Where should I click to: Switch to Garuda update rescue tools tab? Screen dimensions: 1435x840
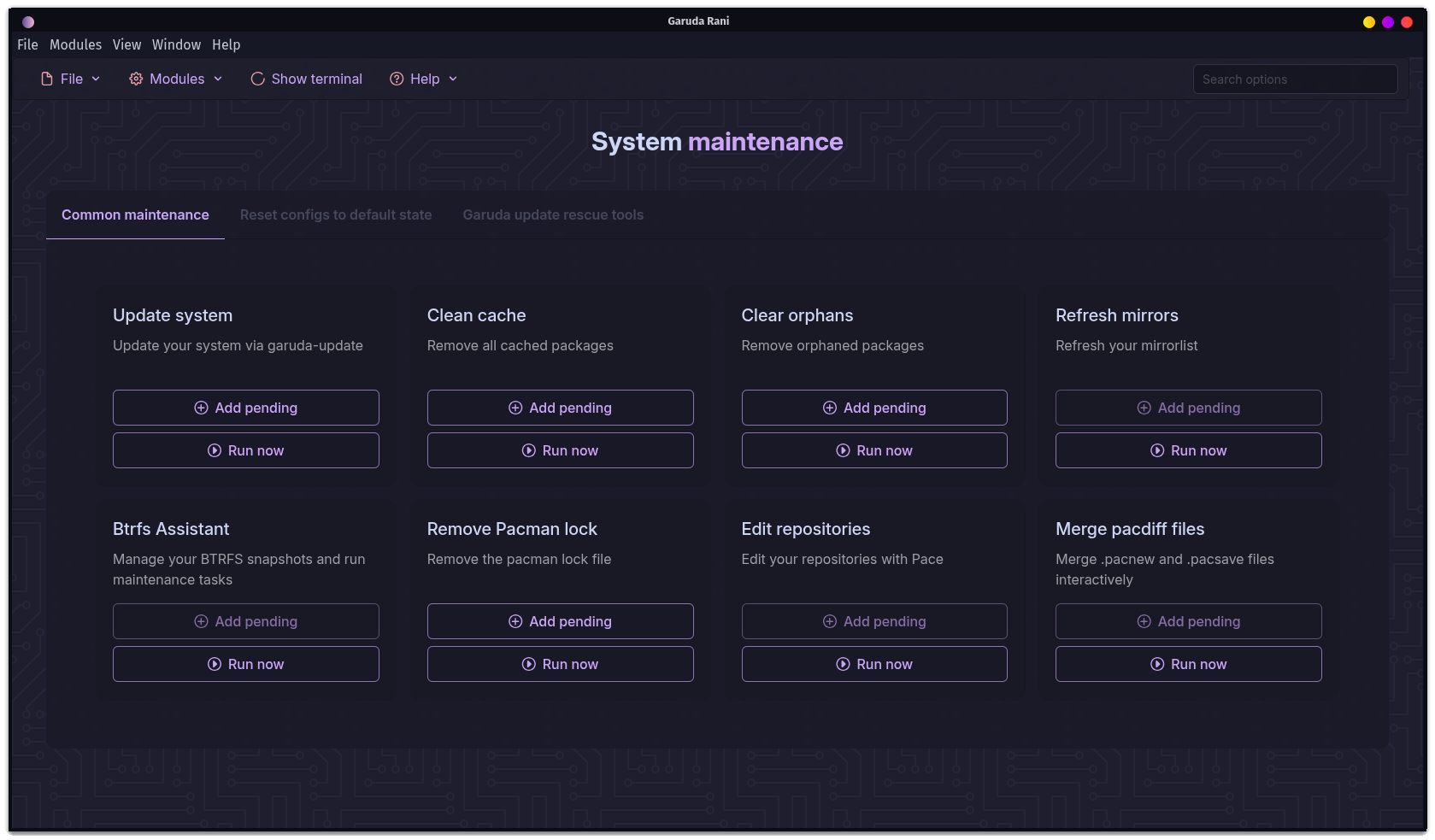coord(553,214)
